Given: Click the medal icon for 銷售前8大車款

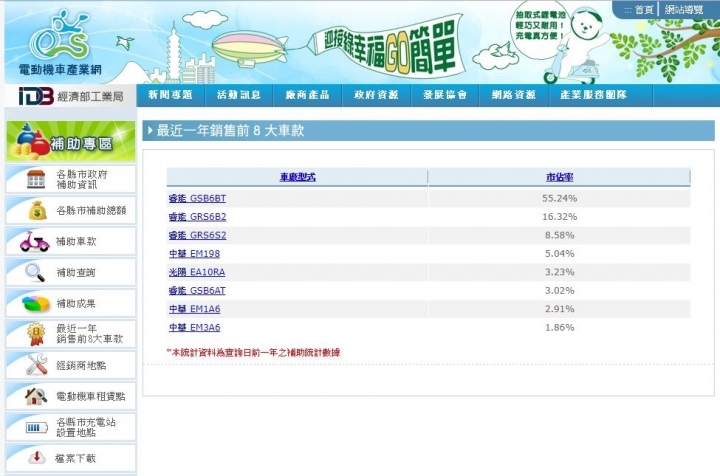Looking at the screenshot, I should [x=36, y=334].
